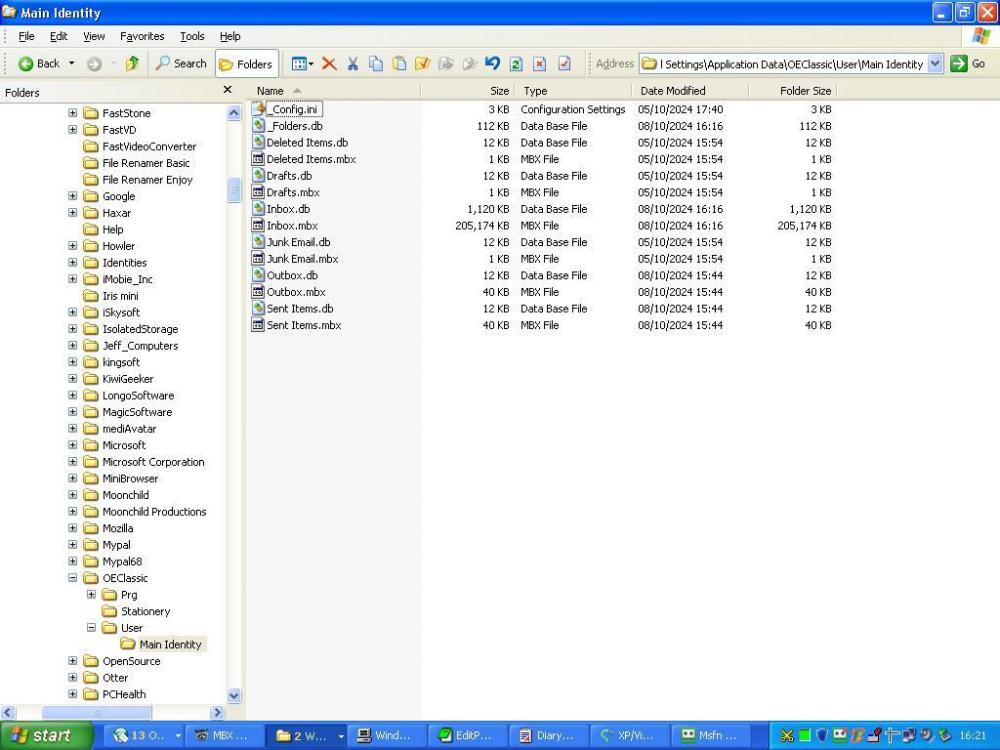Click the Undo toolbar icon

pyautogui.click(x=491, y=63)
